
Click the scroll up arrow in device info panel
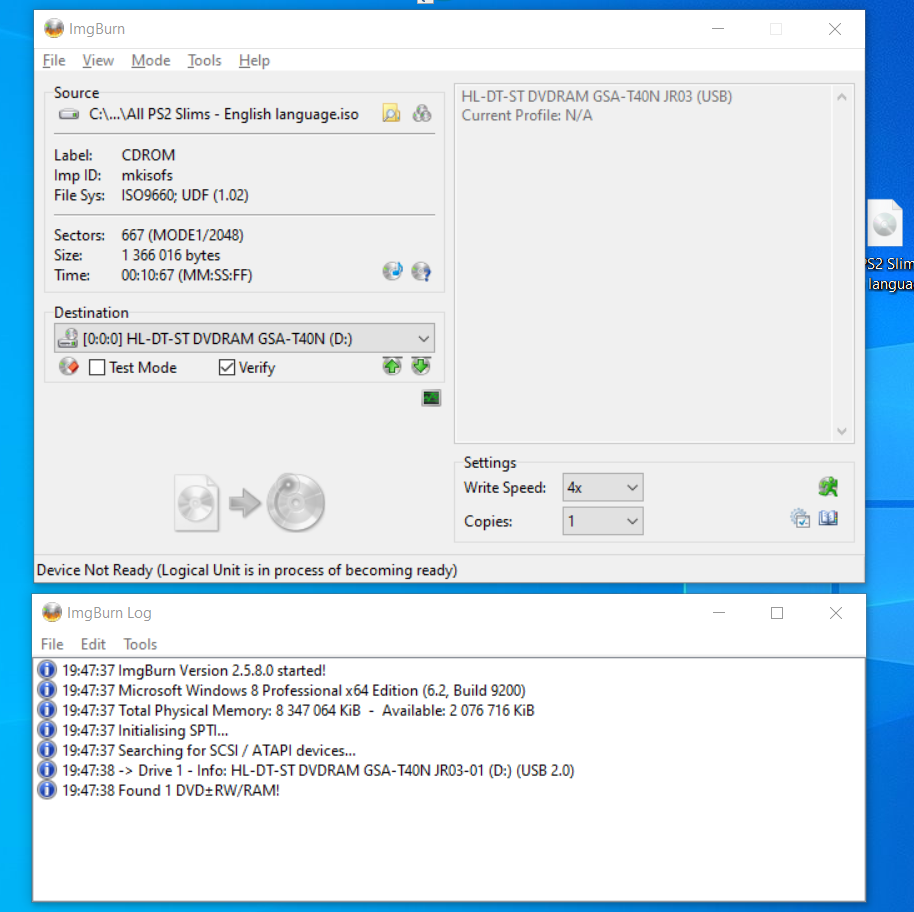pos(841,97)
